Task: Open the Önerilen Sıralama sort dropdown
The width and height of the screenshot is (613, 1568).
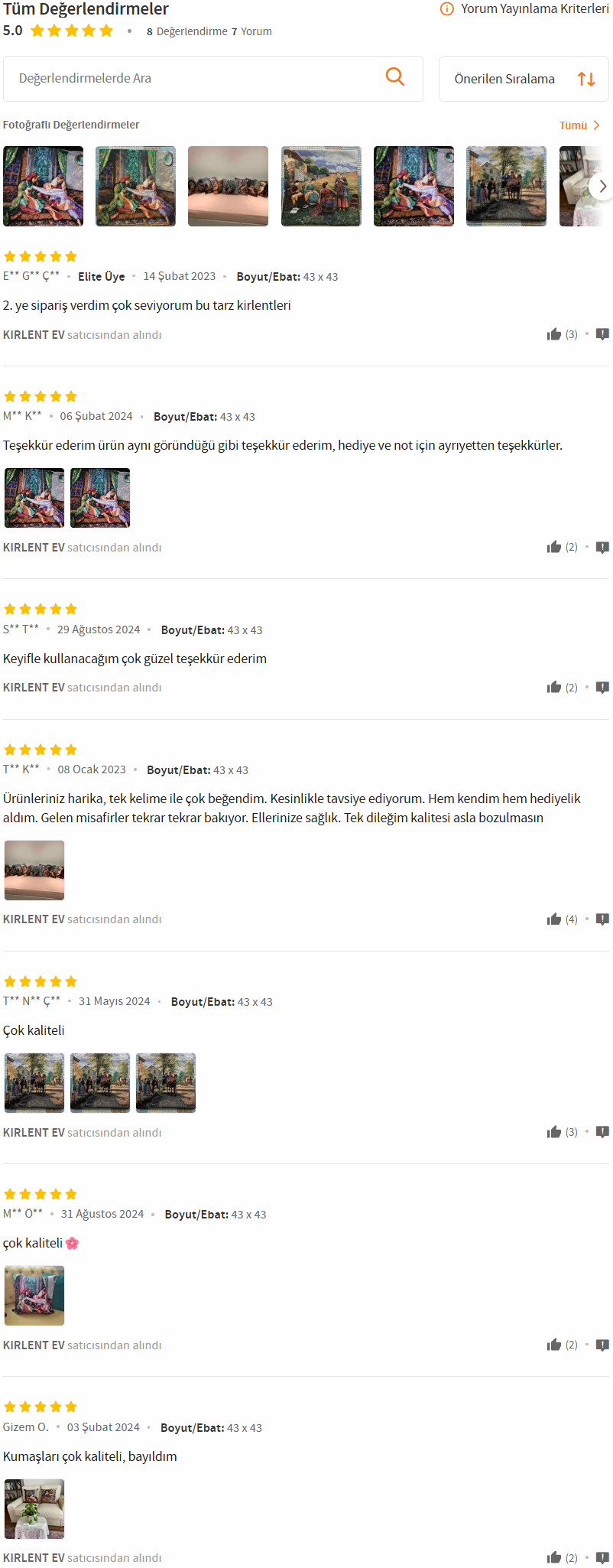Action: (524, 79)
